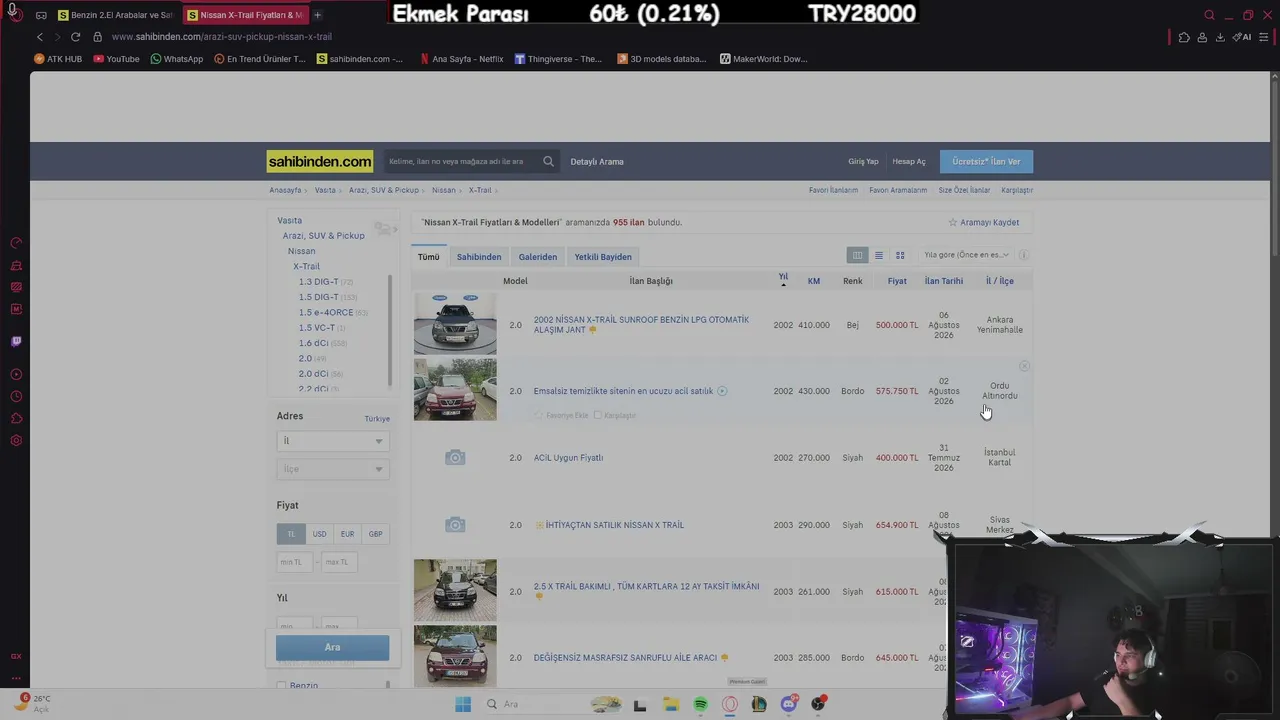This screenshot has height=720, width=1280.
Task: Select the EUR currency toggle
Action: [x=347, y=534]
